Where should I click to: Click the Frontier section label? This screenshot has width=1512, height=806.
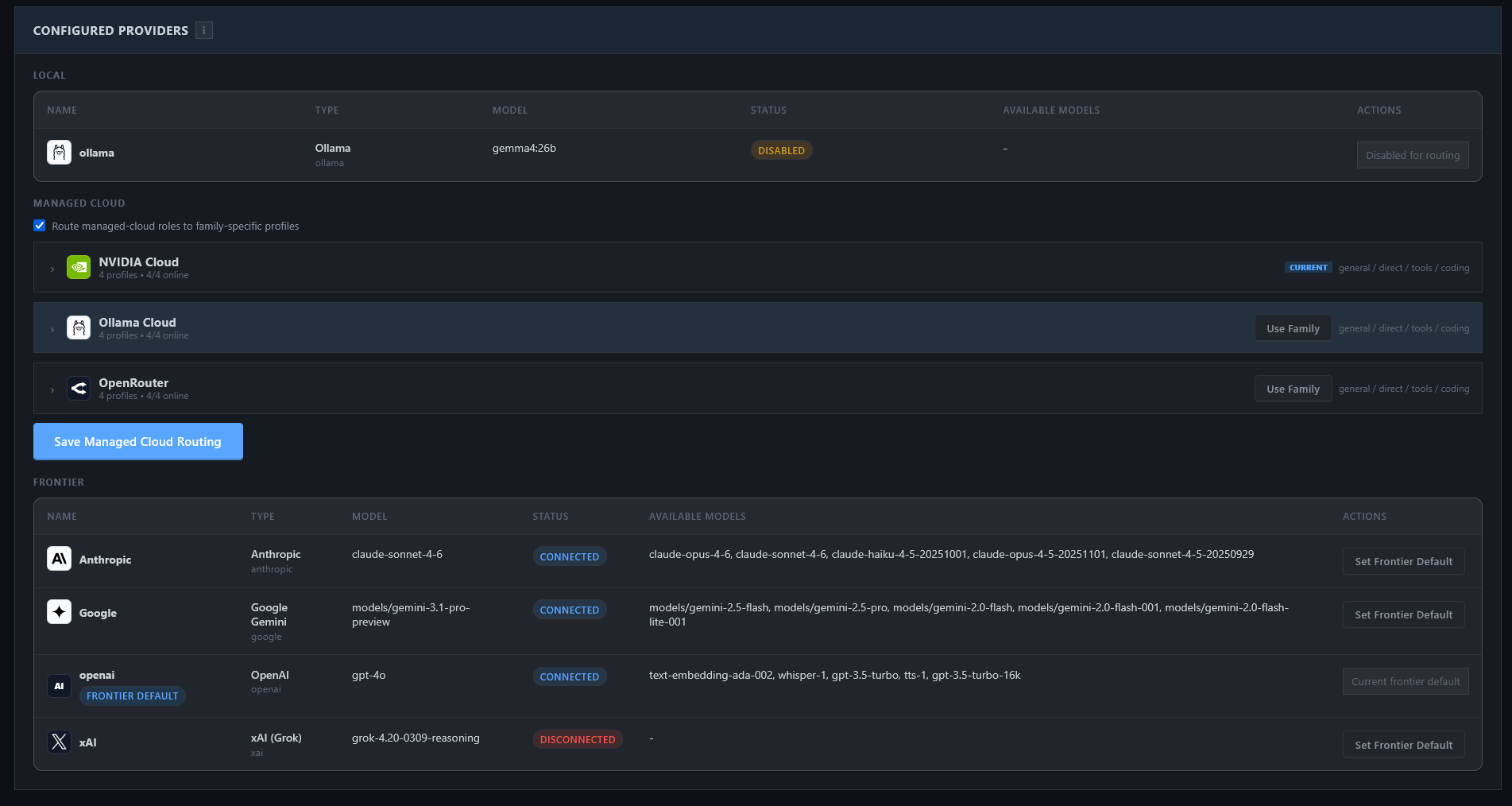point(59,482)
